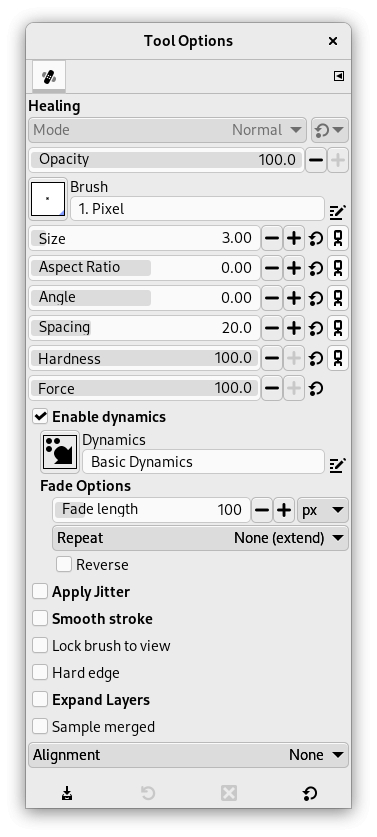
Task: Decrease Opacity with the minus button
Action: tap(316, 160)
